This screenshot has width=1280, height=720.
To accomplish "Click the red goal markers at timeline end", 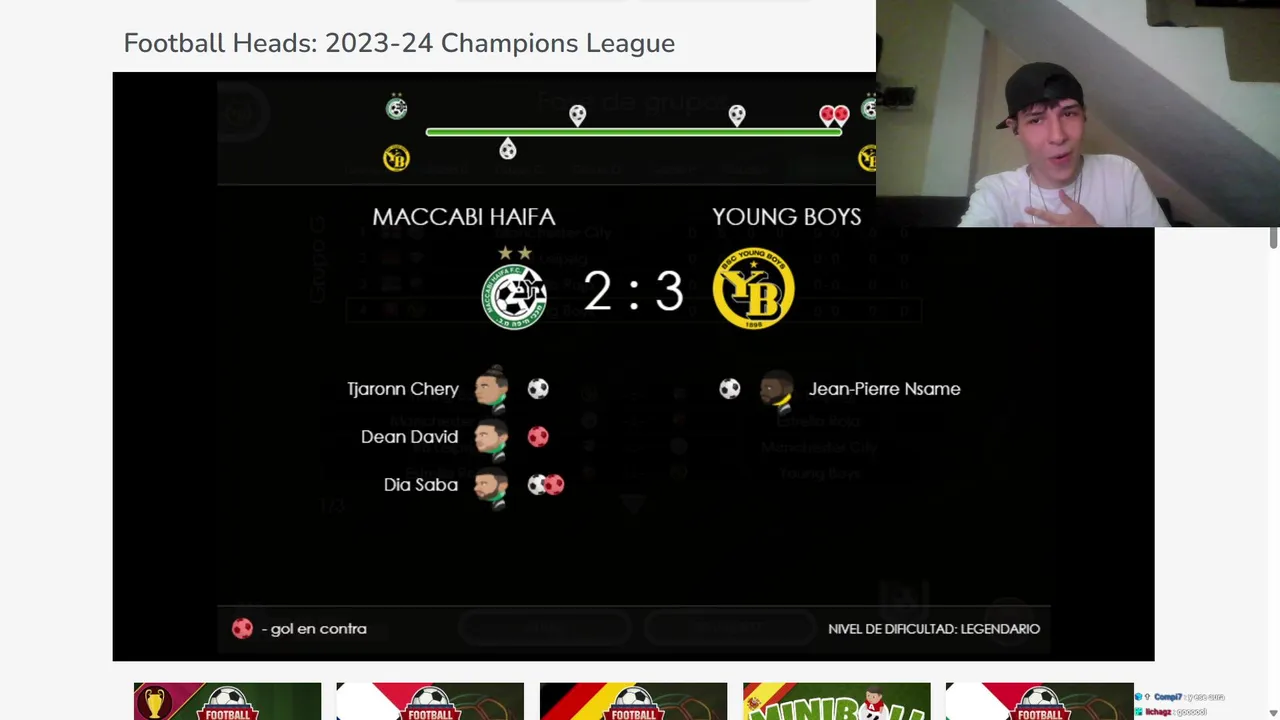I will (x=834, y=115).
